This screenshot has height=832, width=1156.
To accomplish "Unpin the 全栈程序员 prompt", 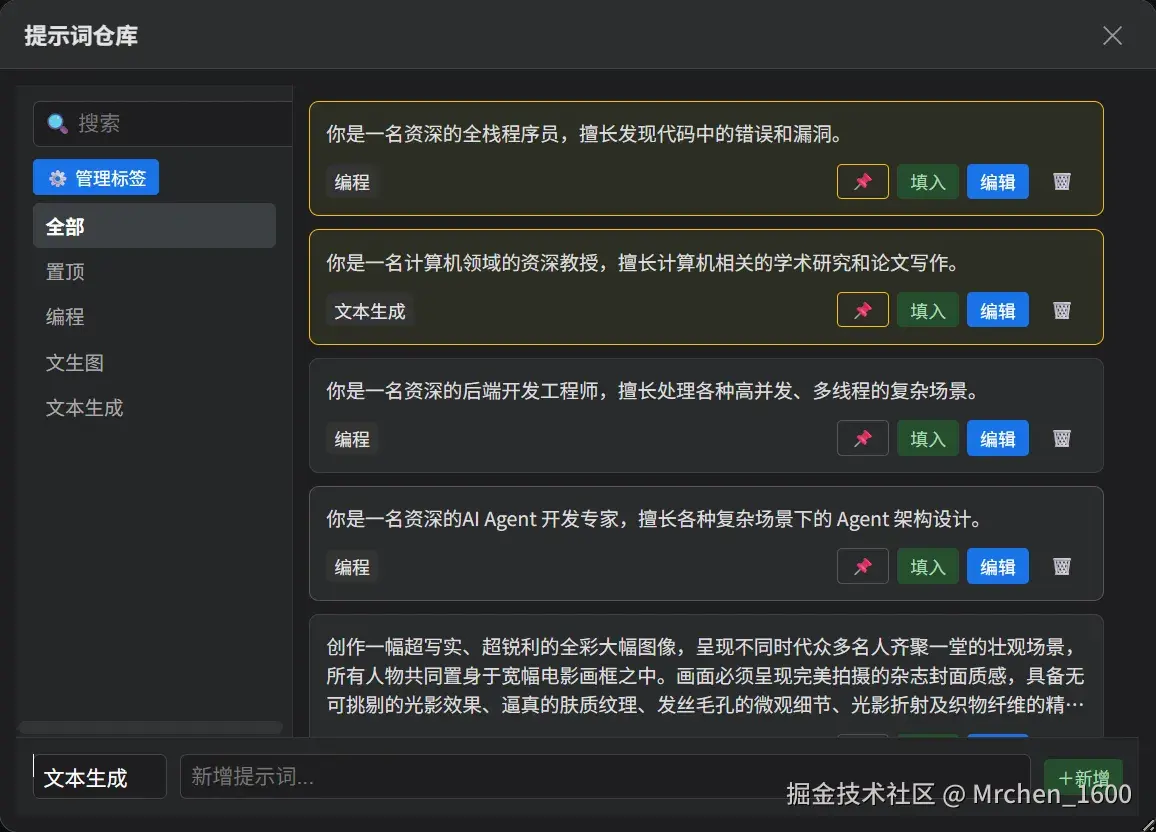I will click(x=862, y=182).
